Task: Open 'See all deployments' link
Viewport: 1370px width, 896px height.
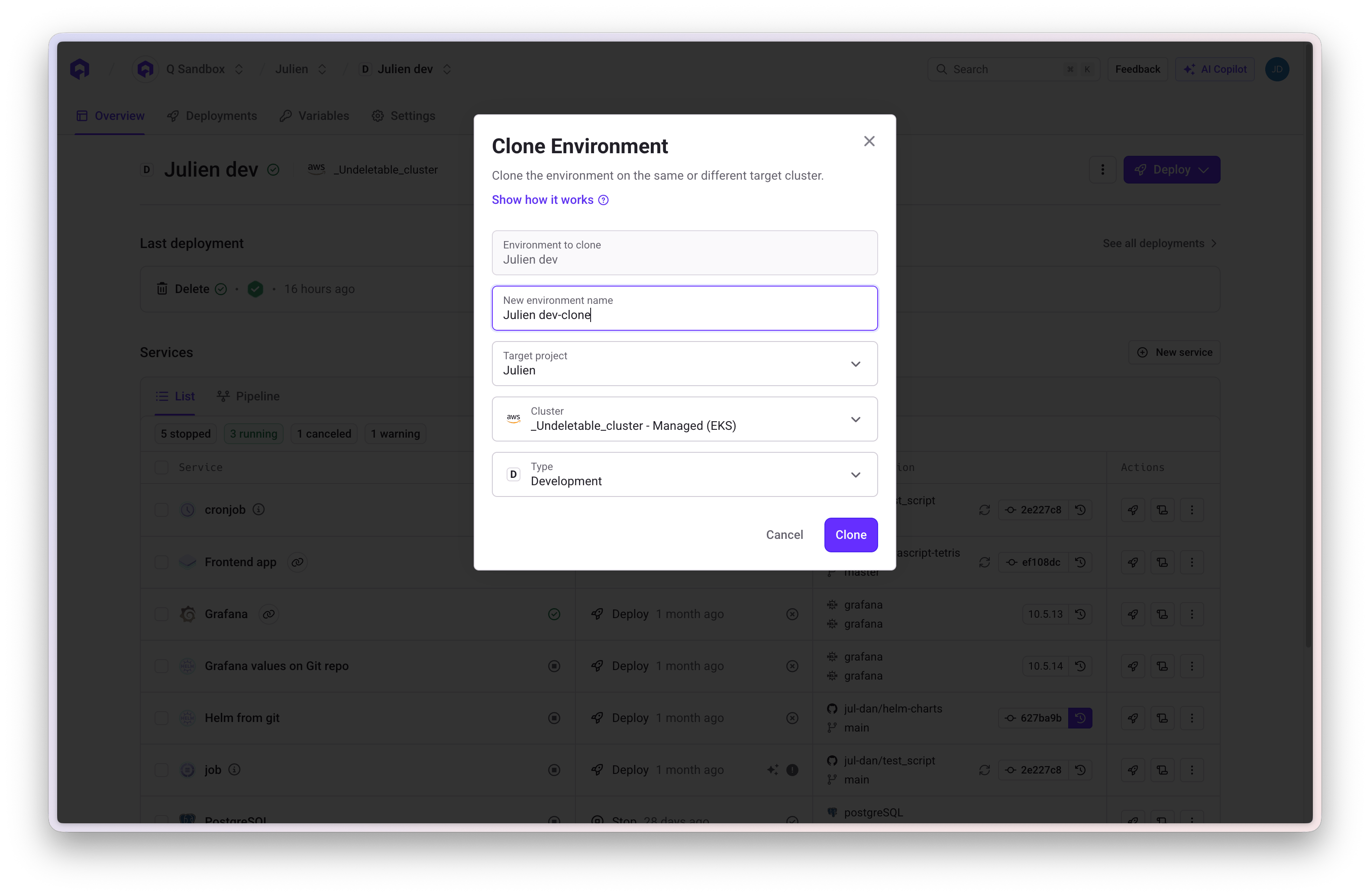Action: click(1160, 243)
